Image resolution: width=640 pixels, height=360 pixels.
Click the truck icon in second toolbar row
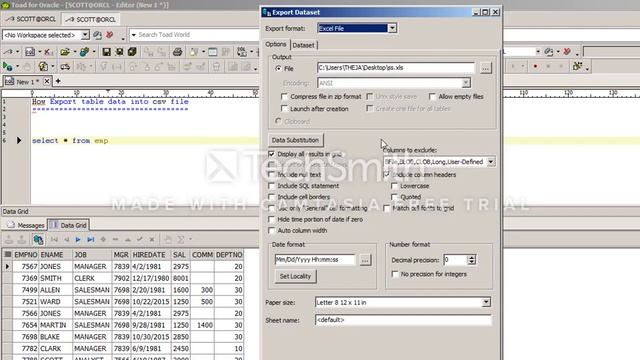click(x=65, y=66)
